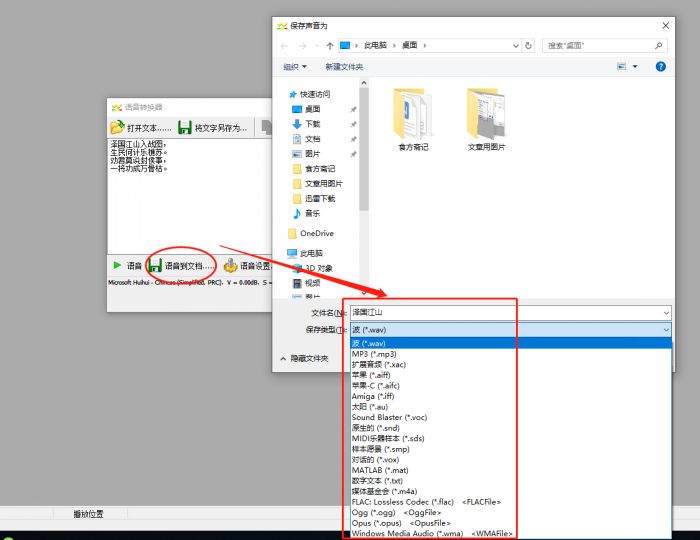Choose Ogg (*.ogg) format
700x540 pixels.
pos(511,512)
